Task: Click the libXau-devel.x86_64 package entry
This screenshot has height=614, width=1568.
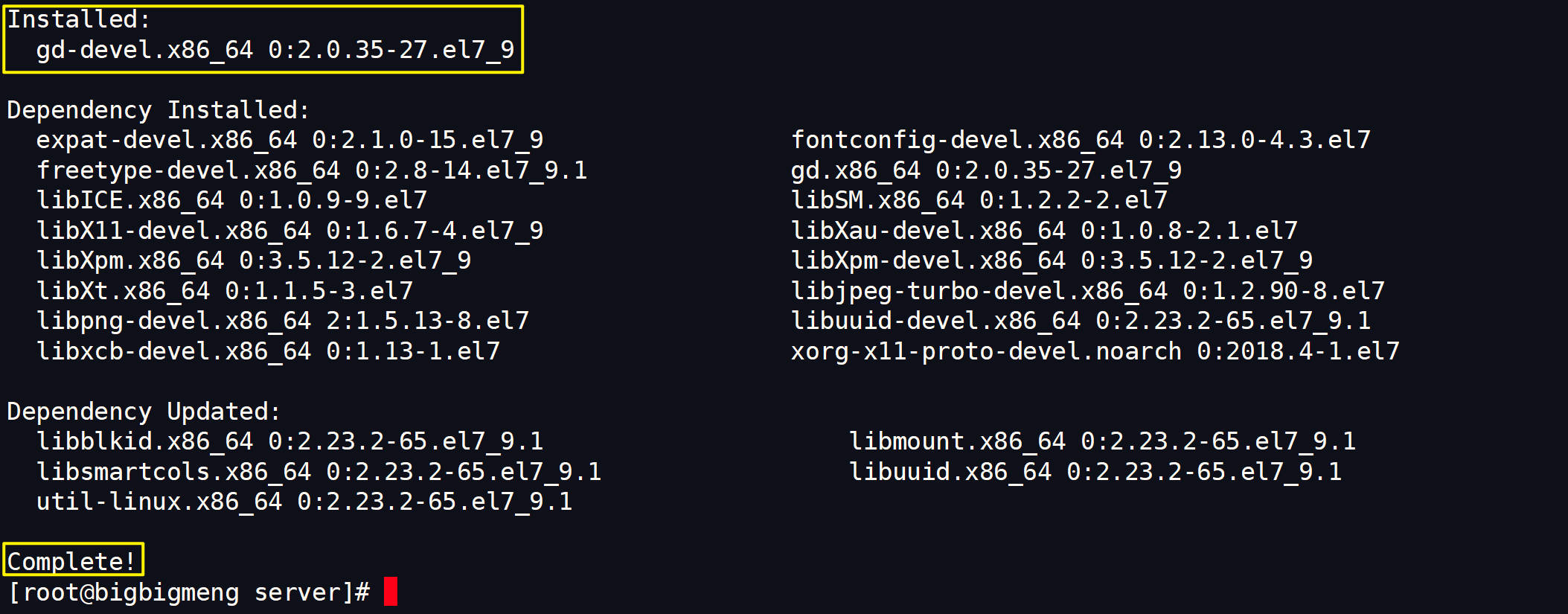Action: pyautogui.click(x=1045, y=231)
